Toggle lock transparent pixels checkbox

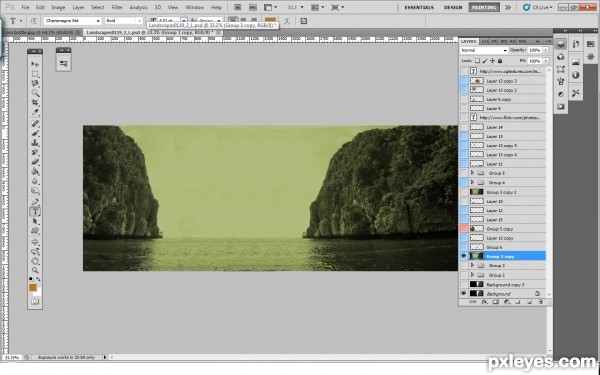(x=477, y=60)
